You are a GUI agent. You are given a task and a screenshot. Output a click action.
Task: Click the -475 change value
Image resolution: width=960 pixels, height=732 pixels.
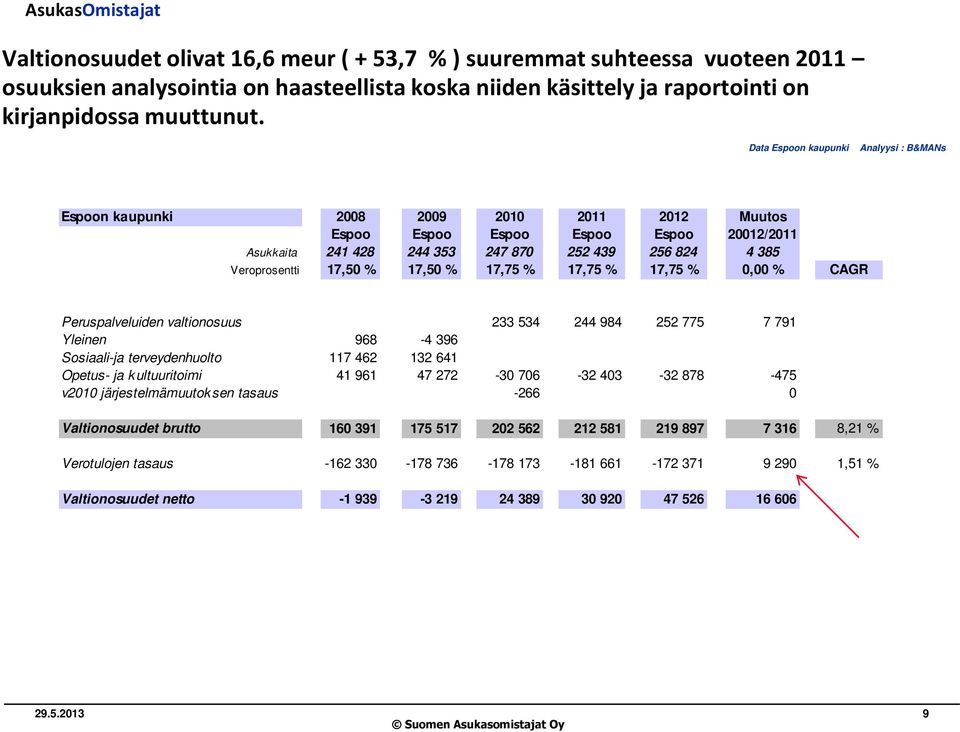click(783, 375)
